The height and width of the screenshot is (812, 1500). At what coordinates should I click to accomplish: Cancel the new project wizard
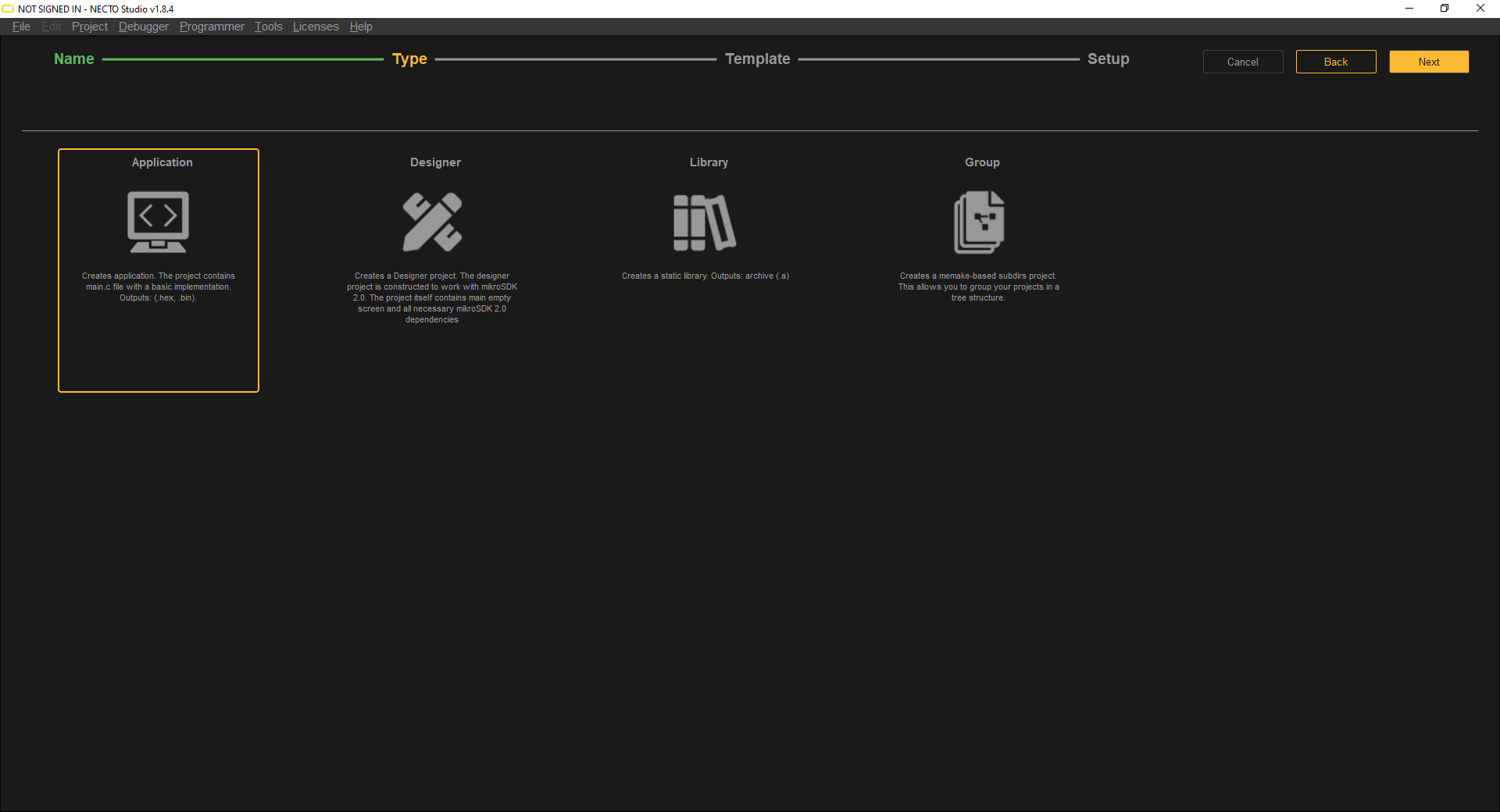pyautogui.click(x=1242, y=62)
